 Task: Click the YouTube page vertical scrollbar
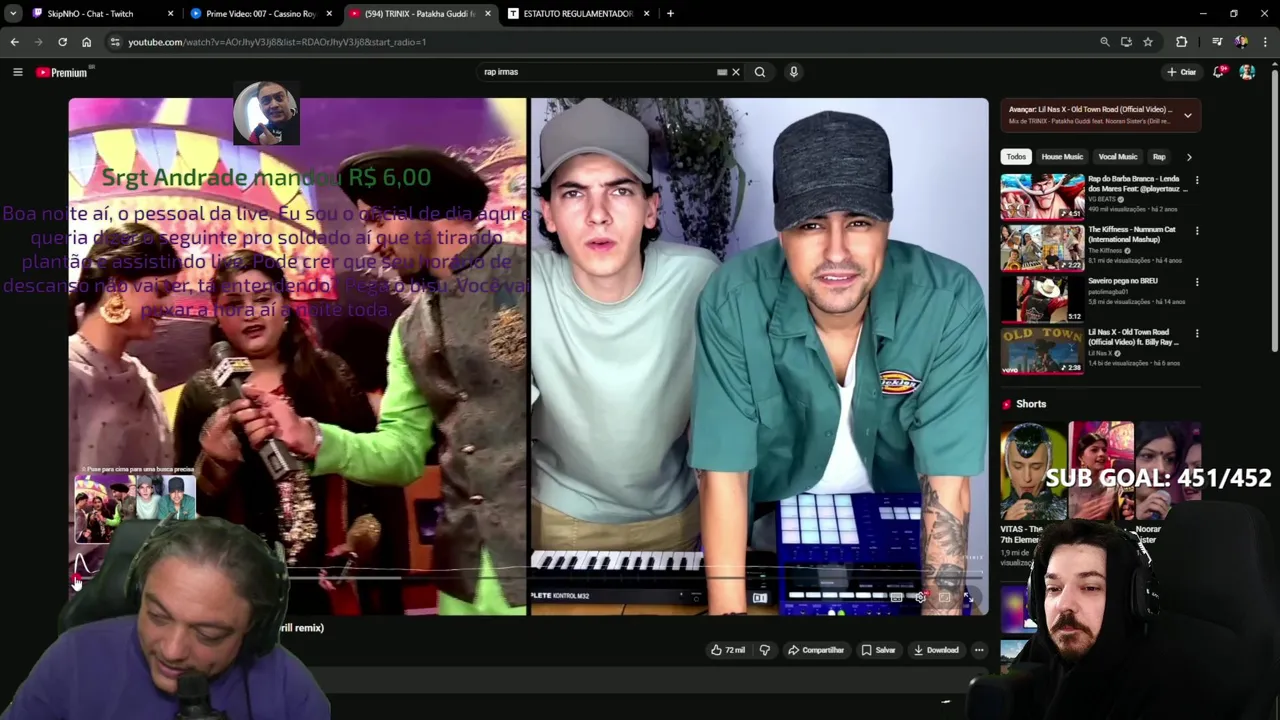[x=1275, y=210]
